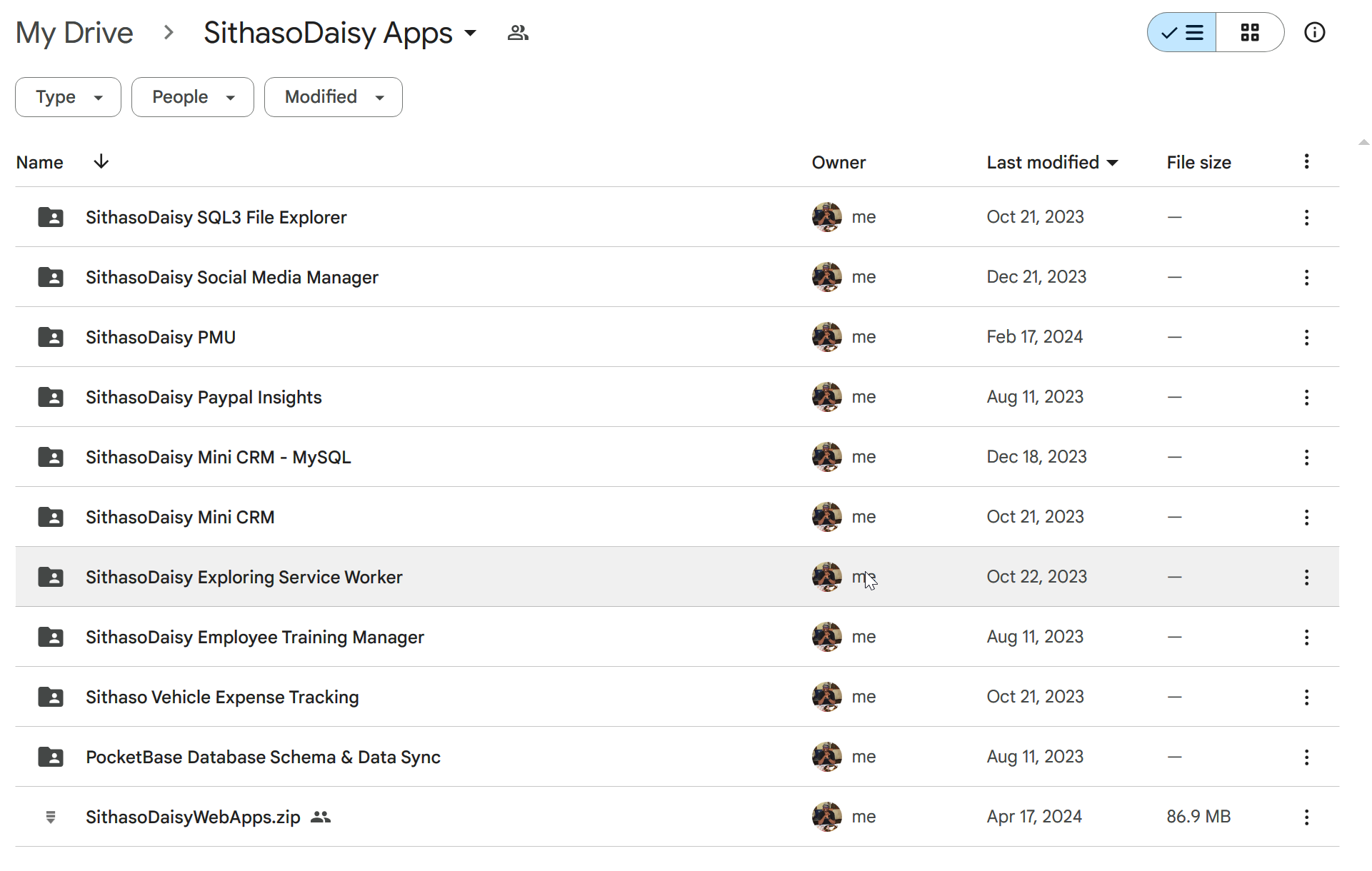Go to My Drive breadcrumb
Screen dimensions: 1372x871
click(x=74, y=33)
